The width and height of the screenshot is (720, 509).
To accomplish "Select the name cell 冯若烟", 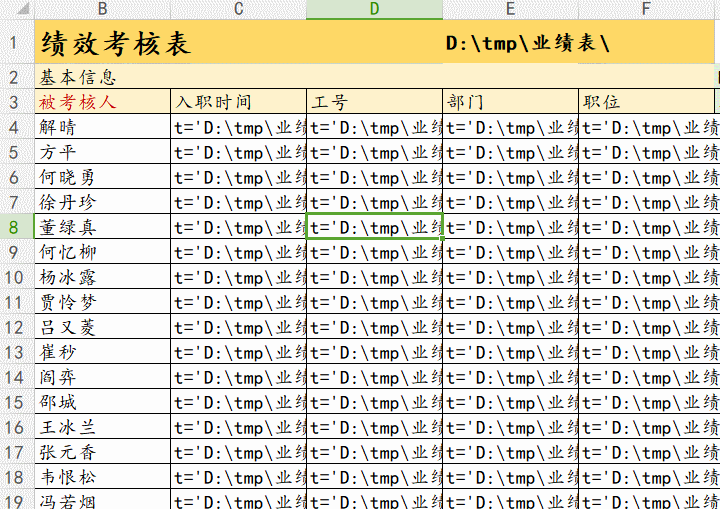I will click(x=102, y=499).
